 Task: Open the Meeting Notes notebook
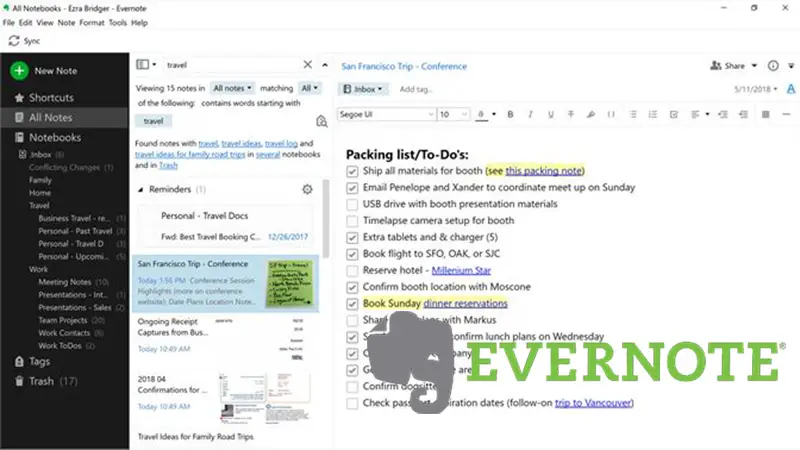(x=65, y=282)
